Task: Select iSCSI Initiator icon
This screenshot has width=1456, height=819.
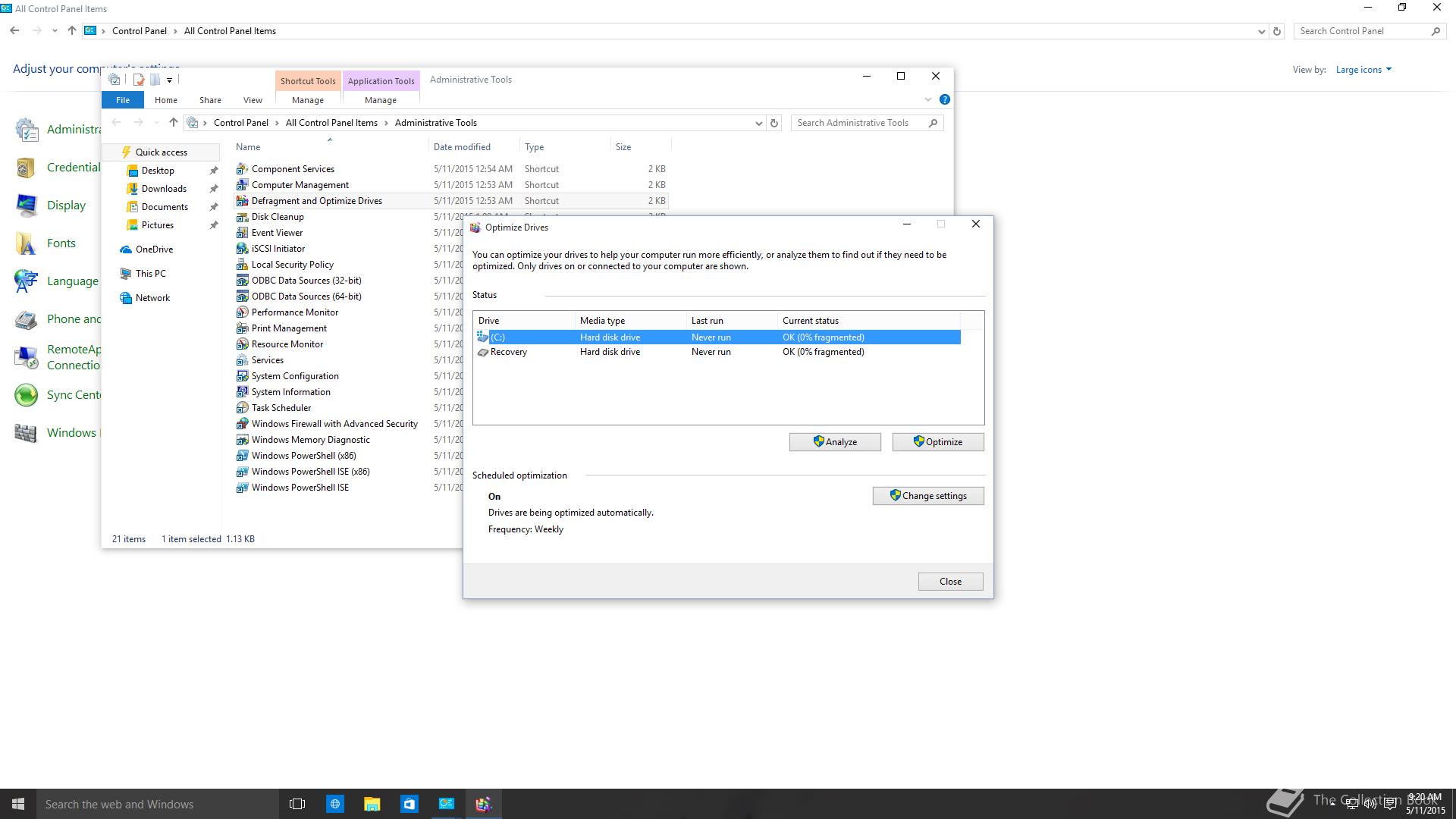Action: (242, 249)
